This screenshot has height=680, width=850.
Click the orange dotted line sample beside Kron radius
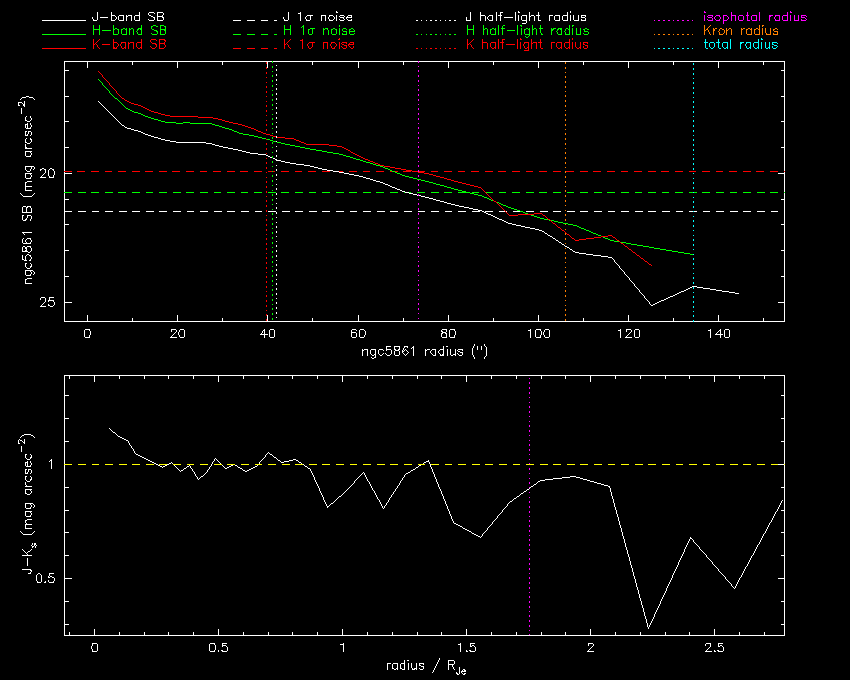coord(675,35)
